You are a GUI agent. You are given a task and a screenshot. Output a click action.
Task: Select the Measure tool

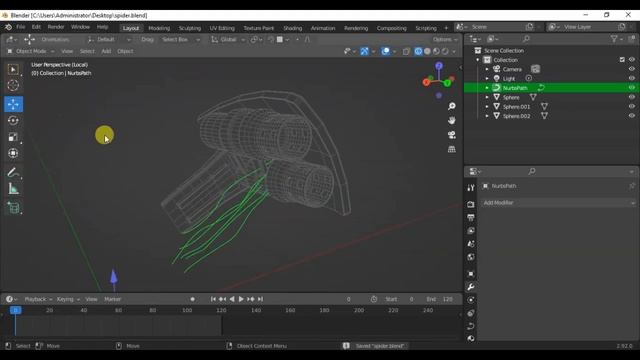pyautogui.click(x=13, y=189)
